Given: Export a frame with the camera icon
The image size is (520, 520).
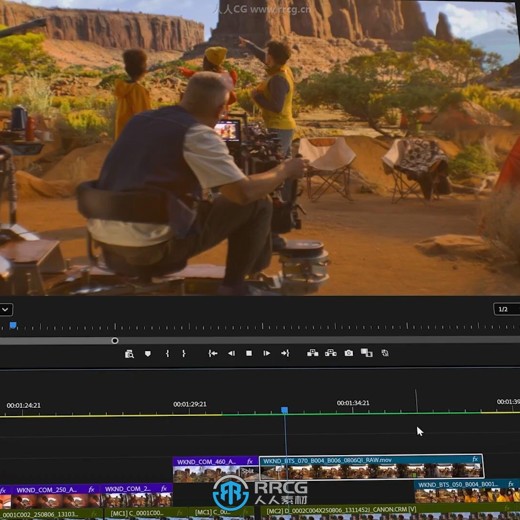Looking at the screenshot, I should click(349, 353).
